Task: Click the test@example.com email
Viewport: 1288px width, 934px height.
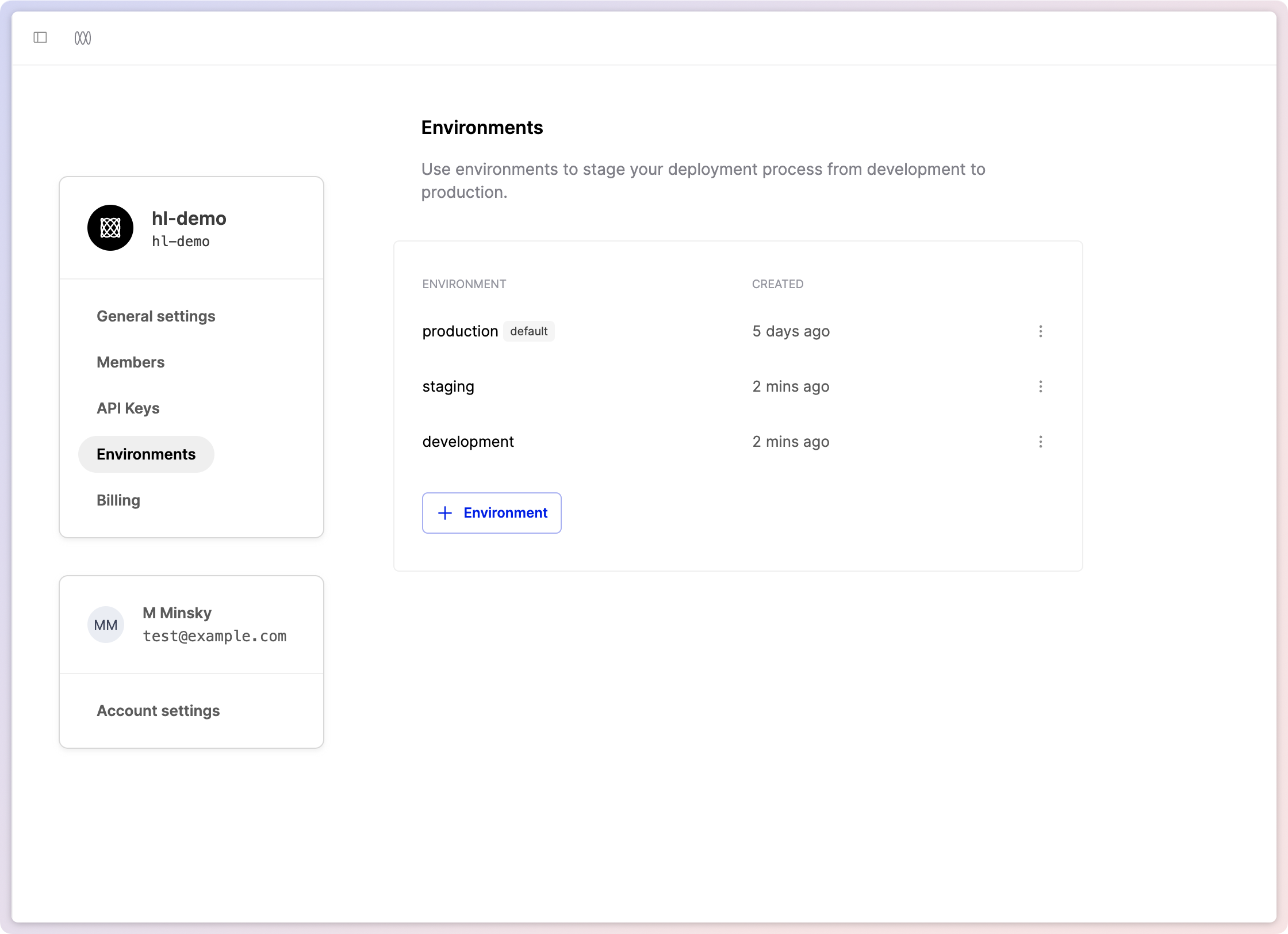Action: tap(214, 636)
